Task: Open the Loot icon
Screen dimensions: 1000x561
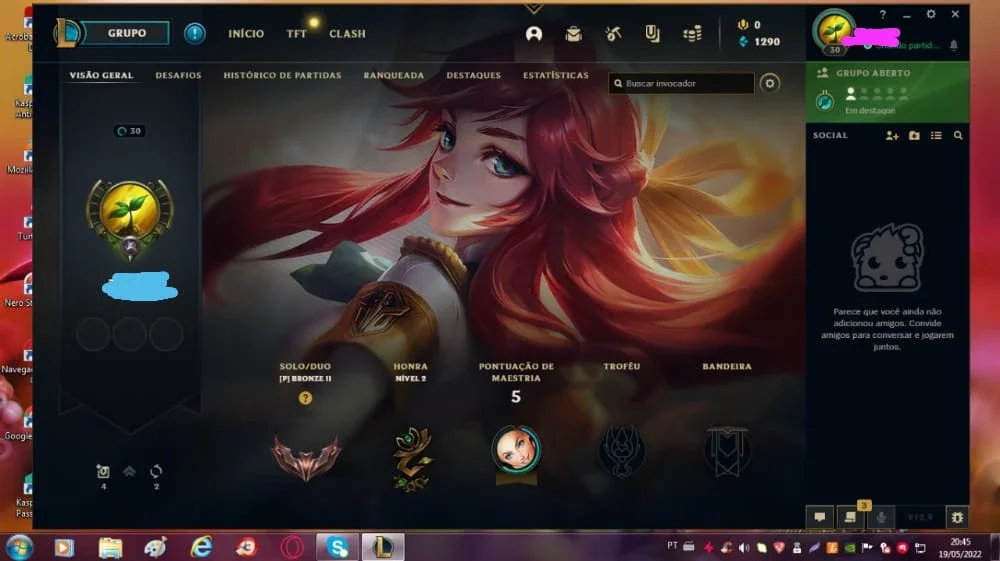Action: pos(652,34)
